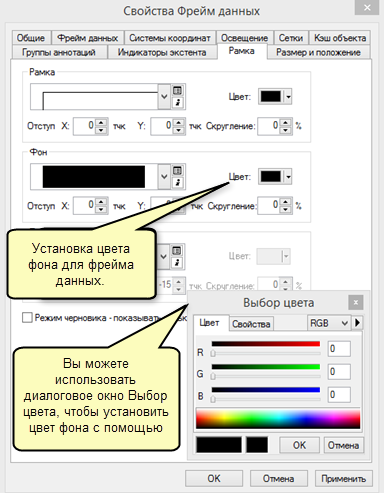Switch to the Сетки tab

point(291,38)
